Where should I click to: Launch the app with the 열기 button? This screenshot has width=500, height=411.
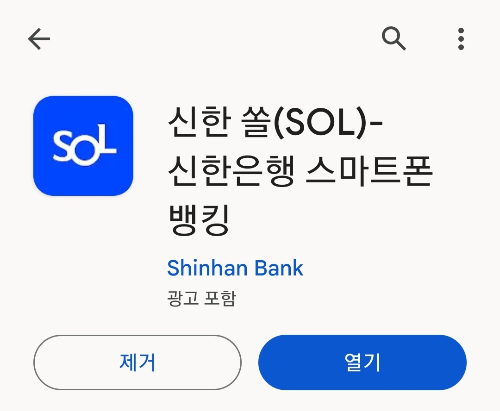pyautogui.click(x=362, y=362)
